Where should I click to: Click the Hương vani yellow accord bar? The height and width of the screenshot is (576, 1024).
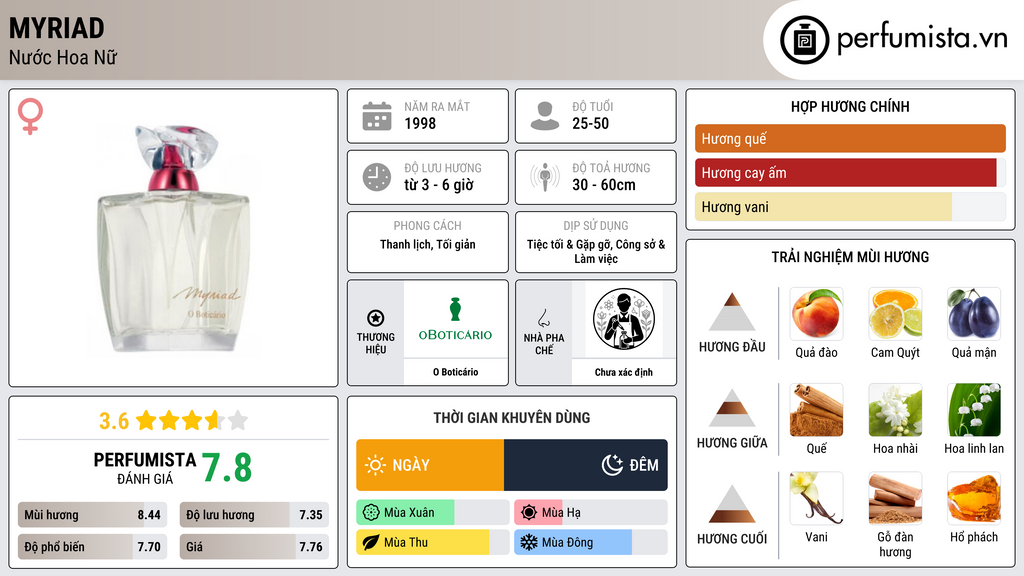tap(850, 207)
